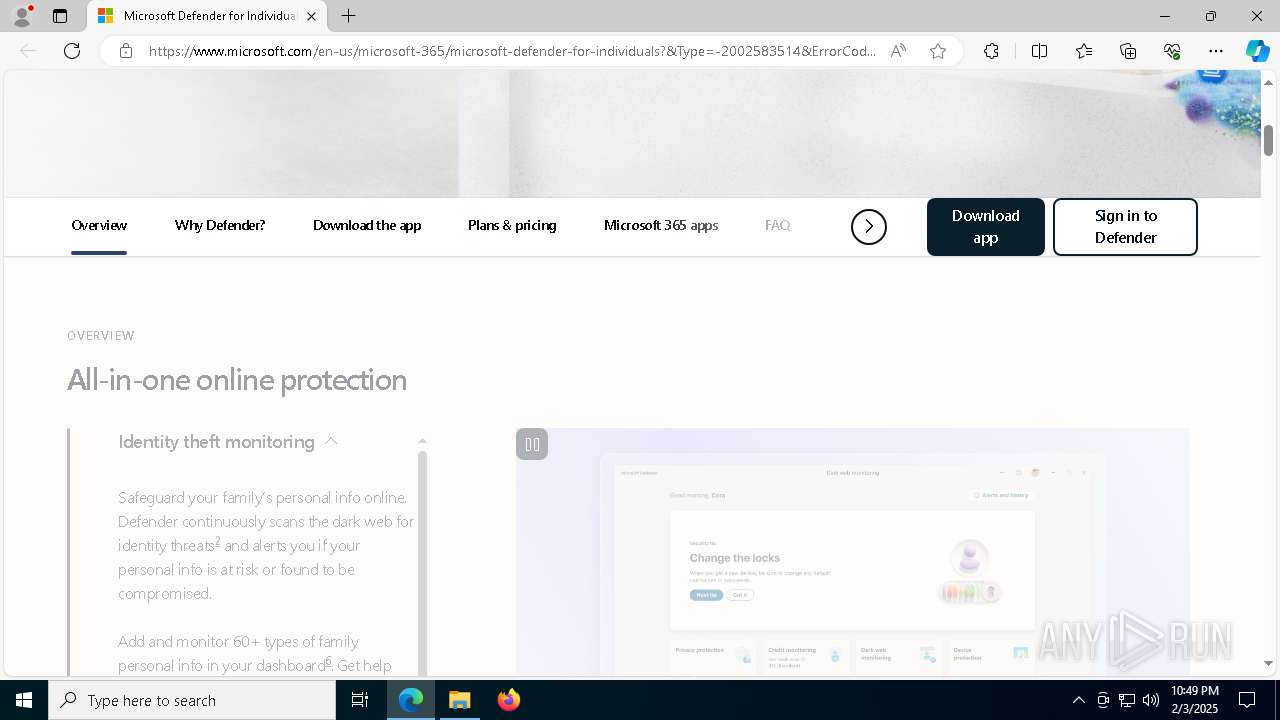Toggle split screen view

click(1039, 51)
